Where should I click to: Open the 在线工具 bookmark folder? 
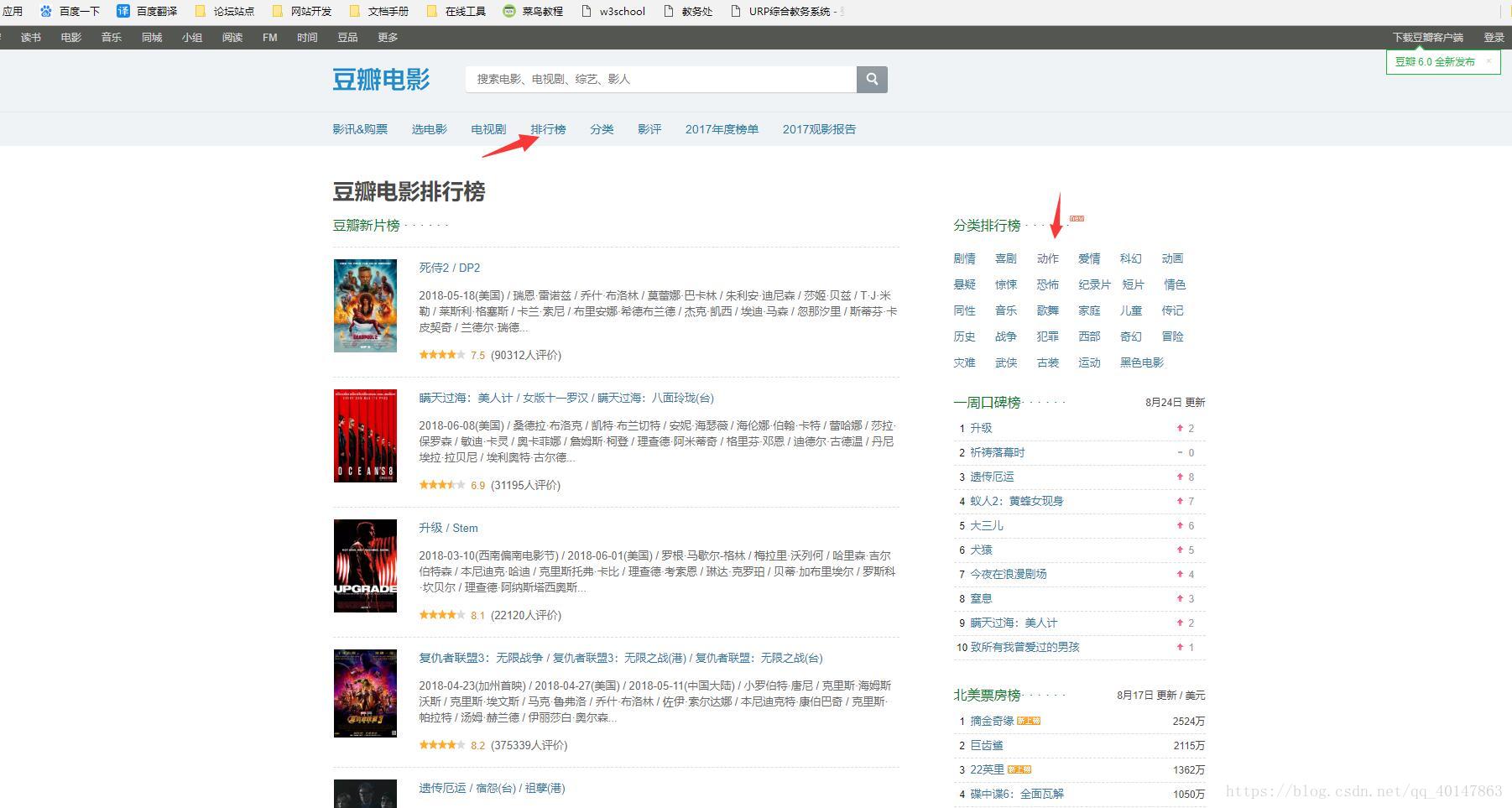tap(456, 11)
